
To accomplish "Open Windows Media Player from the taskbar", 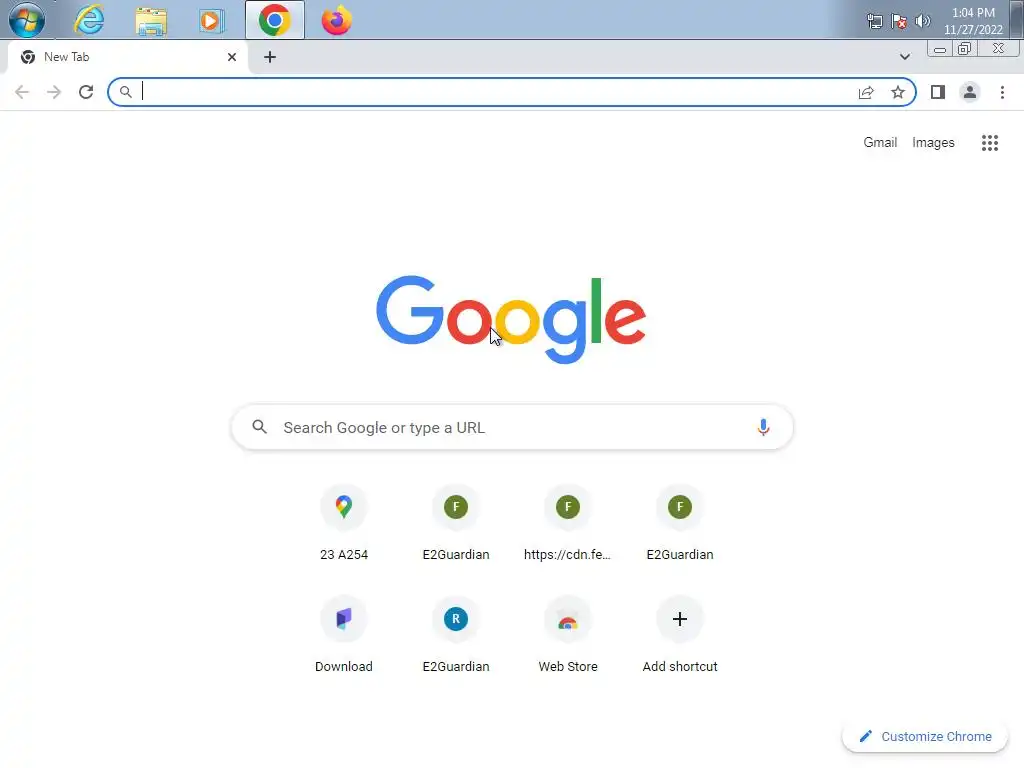I will pyautogui.click(x=212, y=20).
